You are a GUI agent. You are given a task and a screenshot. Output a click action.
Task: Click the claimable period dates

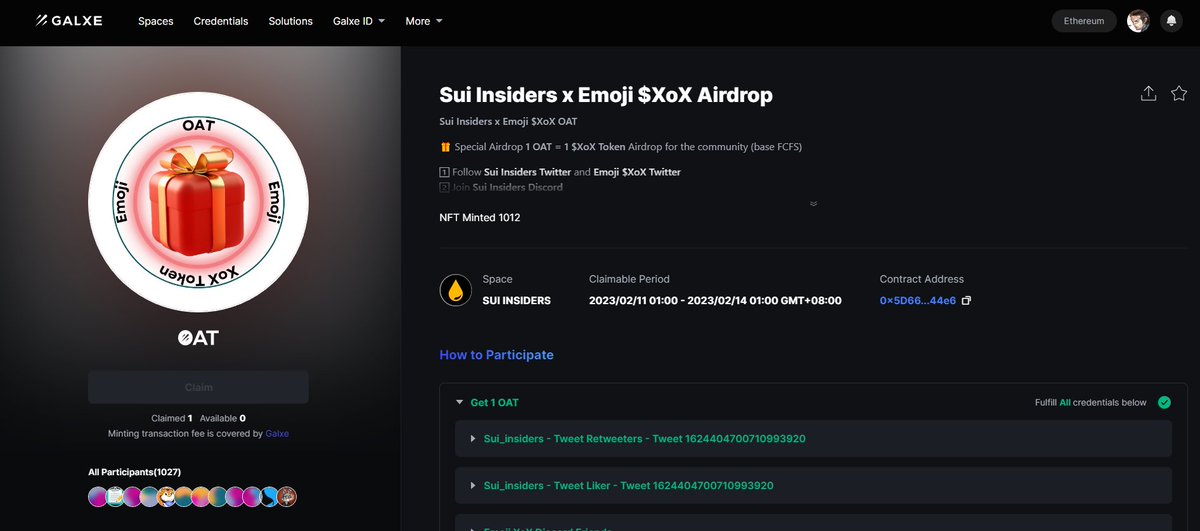(715, 300)
